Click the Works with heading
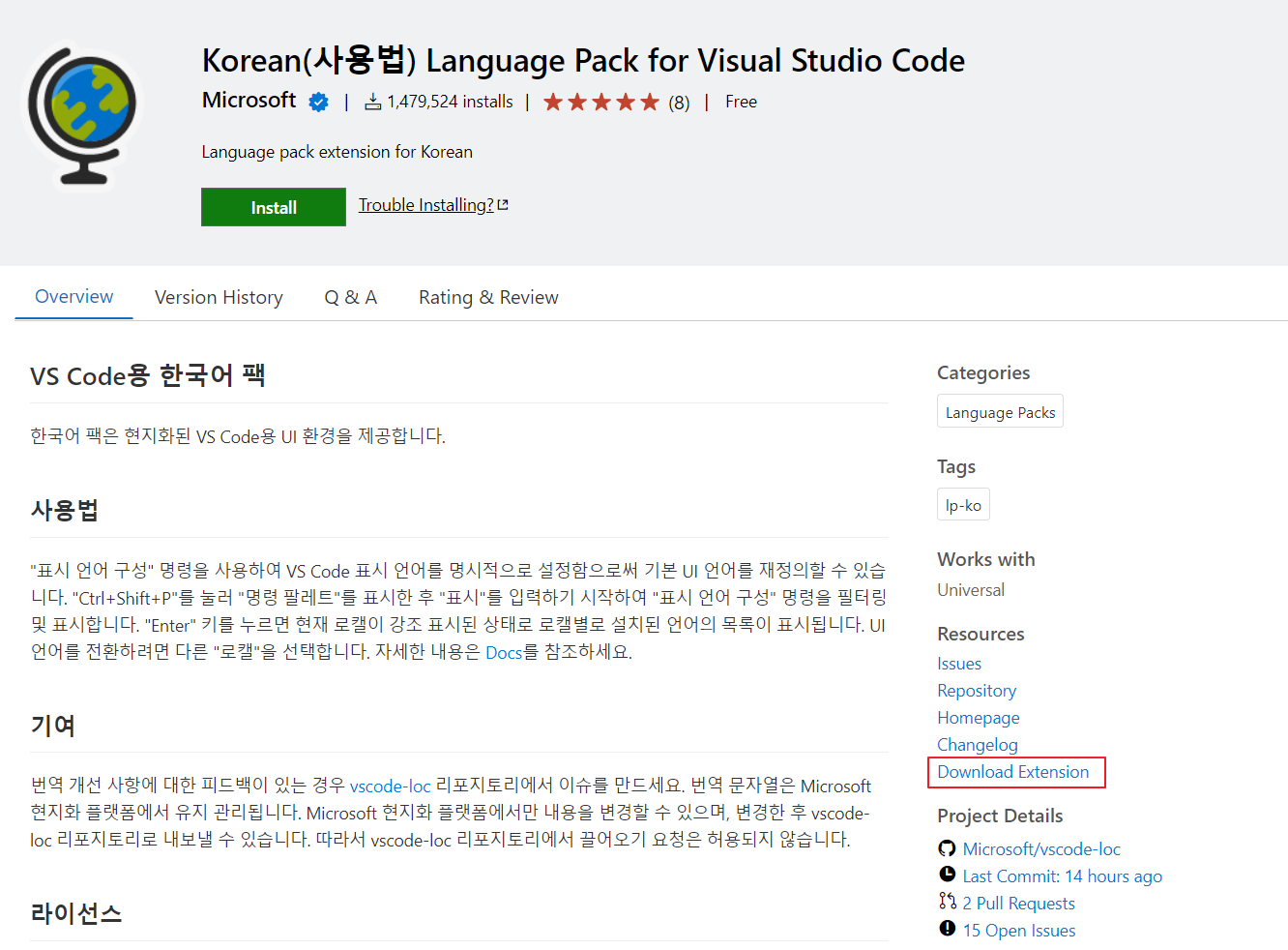Viewport: 1288px width, 950px height. [986, 559]
